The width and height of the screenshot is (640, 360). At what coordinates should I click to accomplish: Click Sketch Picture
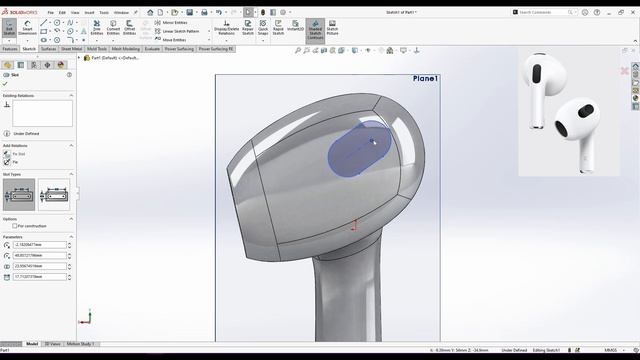point(332,28)
